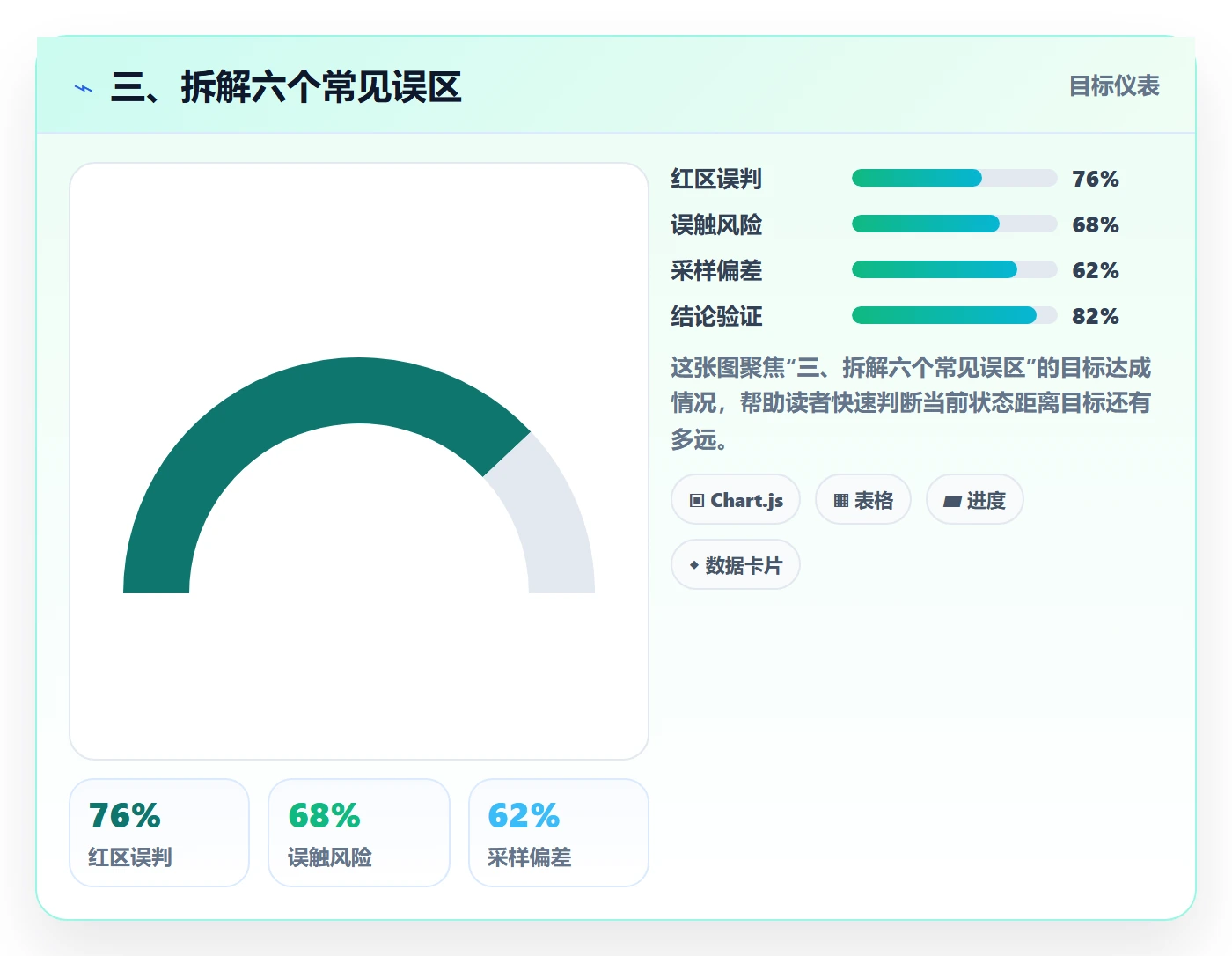Select the 数据卡片 tag
Viewport: 1232px width, 956px height.
point(736,565)
